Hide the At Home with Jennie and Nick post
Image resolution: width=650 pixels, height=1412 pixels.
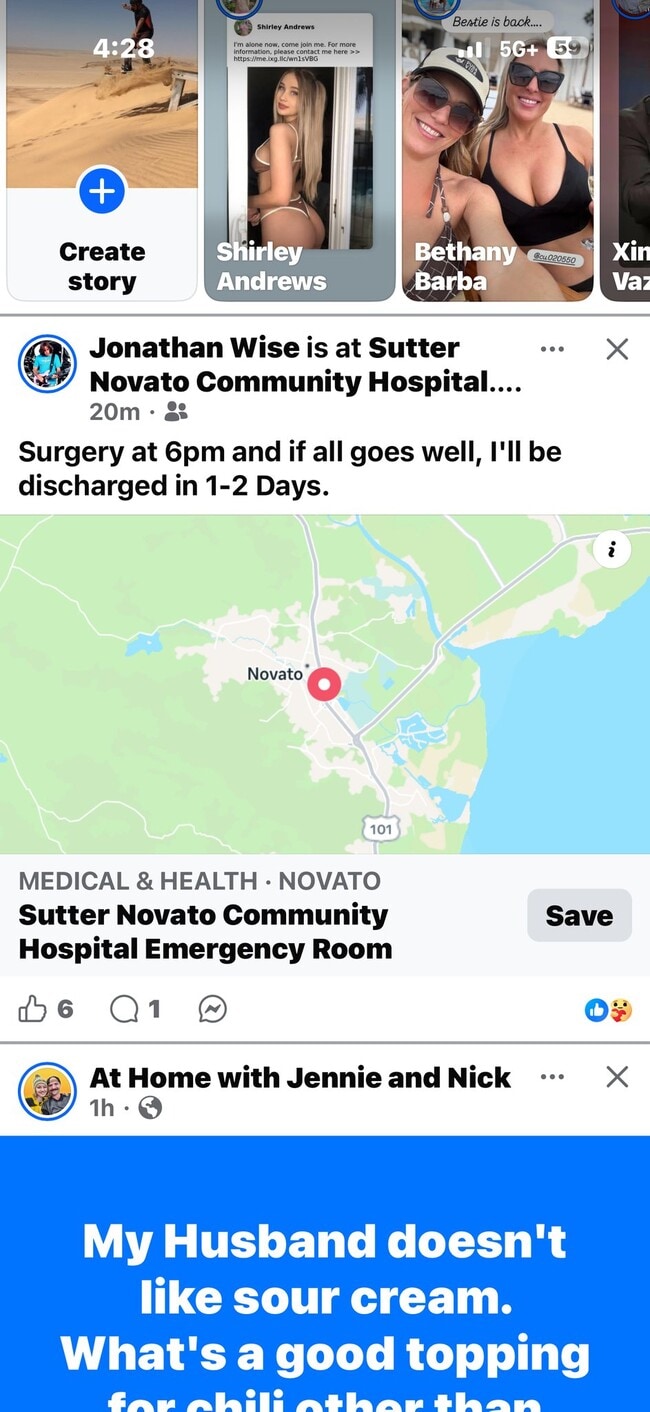618,1077
